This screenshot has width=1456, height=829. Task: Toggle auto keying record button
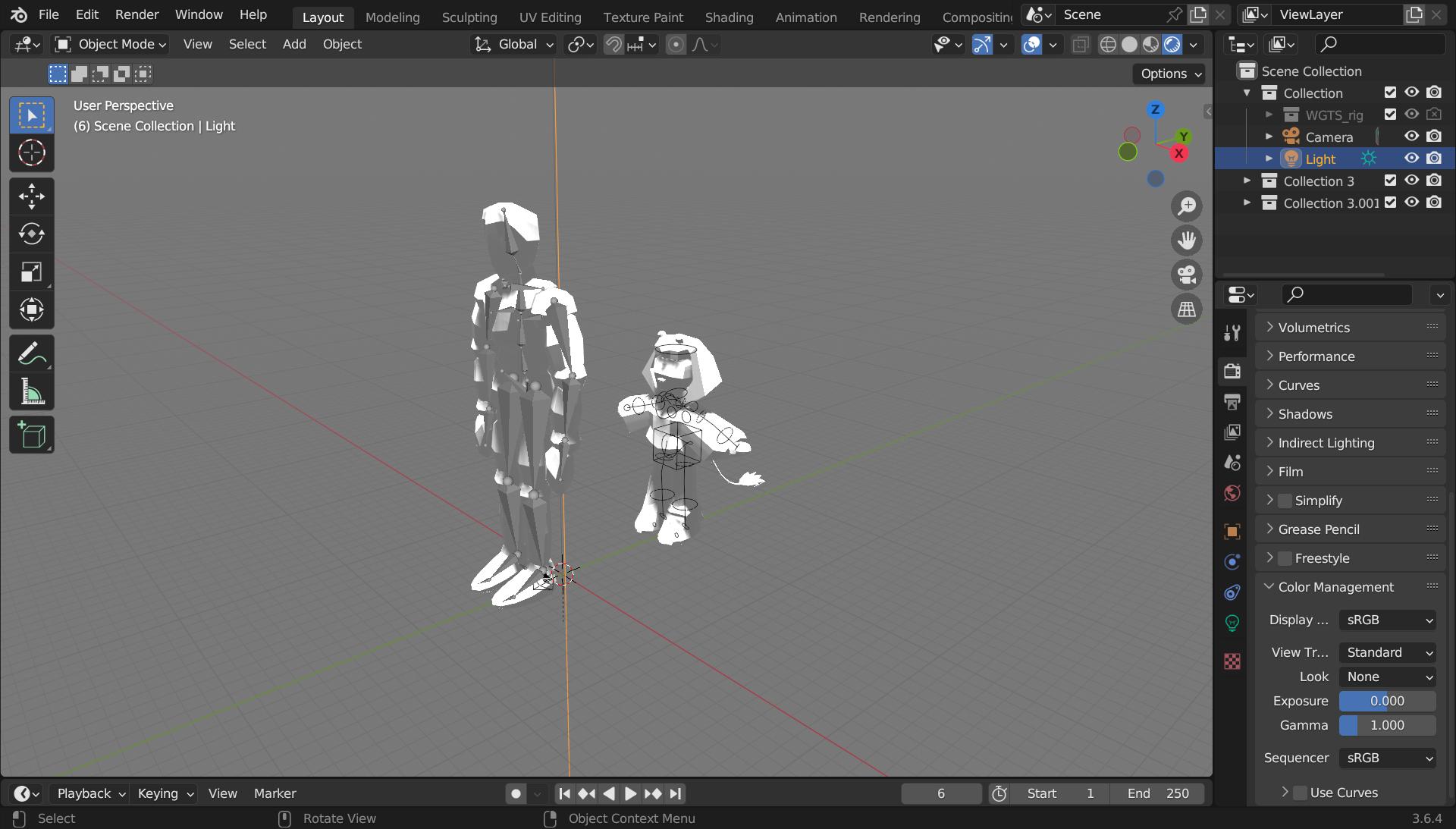tap(516, 794)
